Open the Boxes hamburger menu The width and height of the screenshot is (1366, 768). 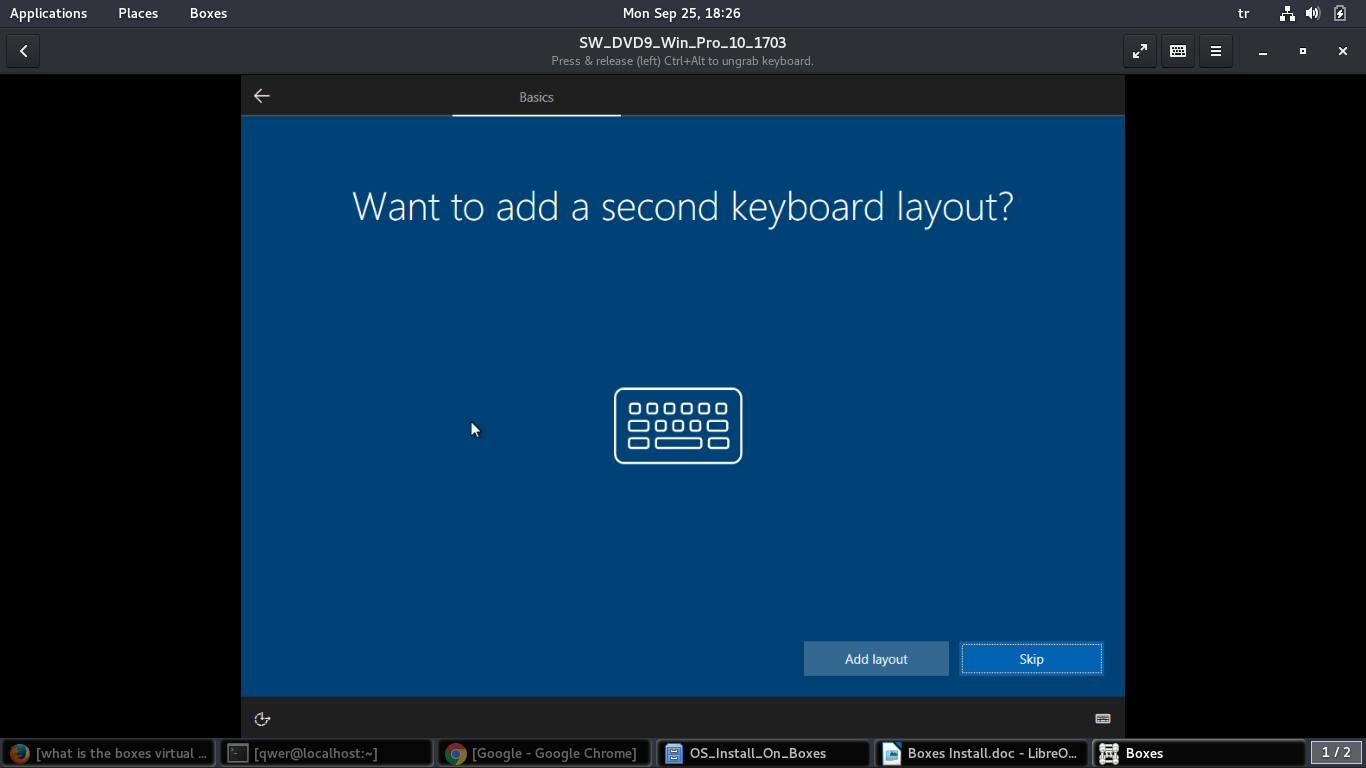[x=1216, y=51]
